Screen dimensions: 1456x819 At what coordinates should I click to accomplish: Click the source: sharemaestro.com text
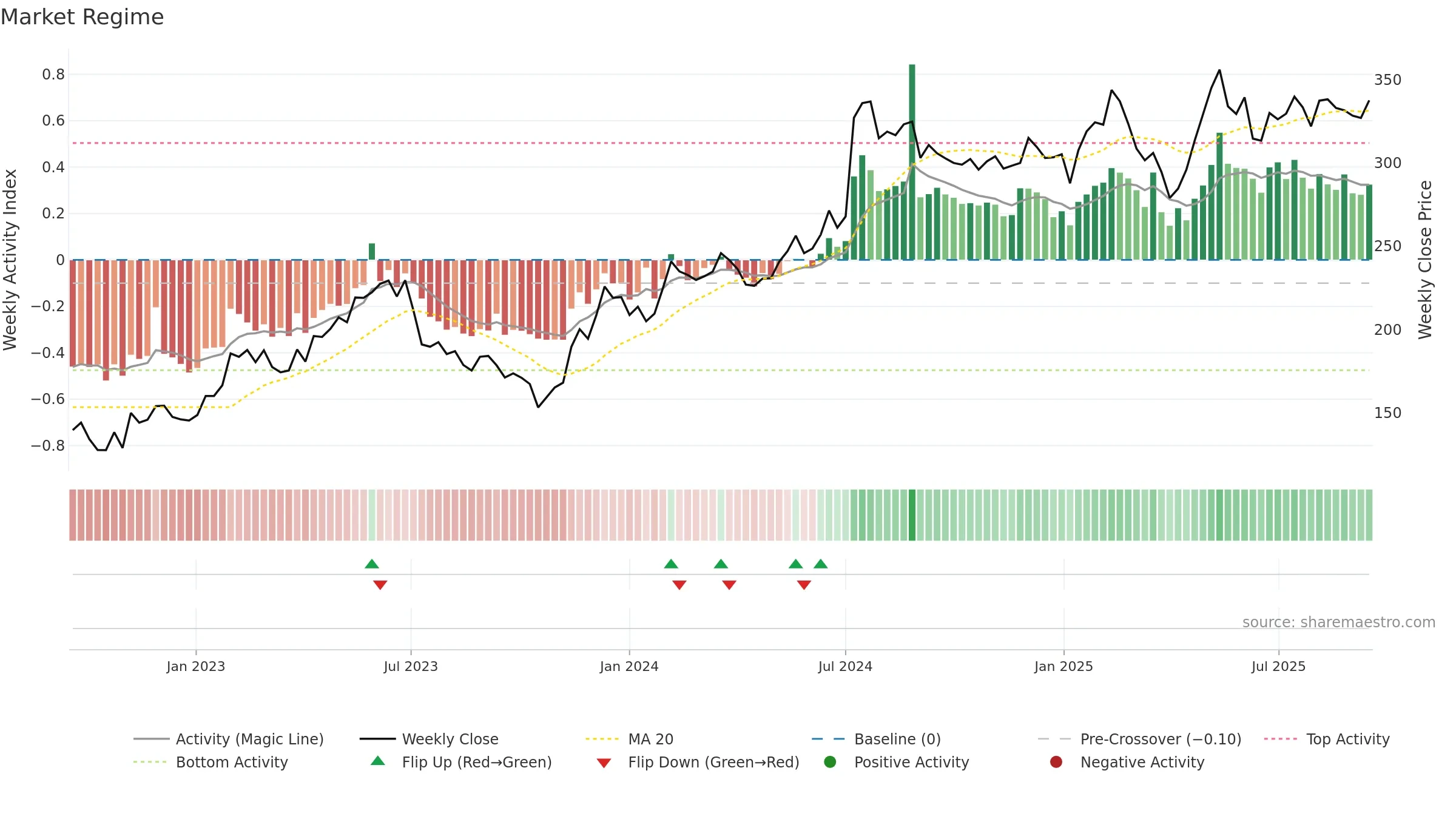[1339, 622]
